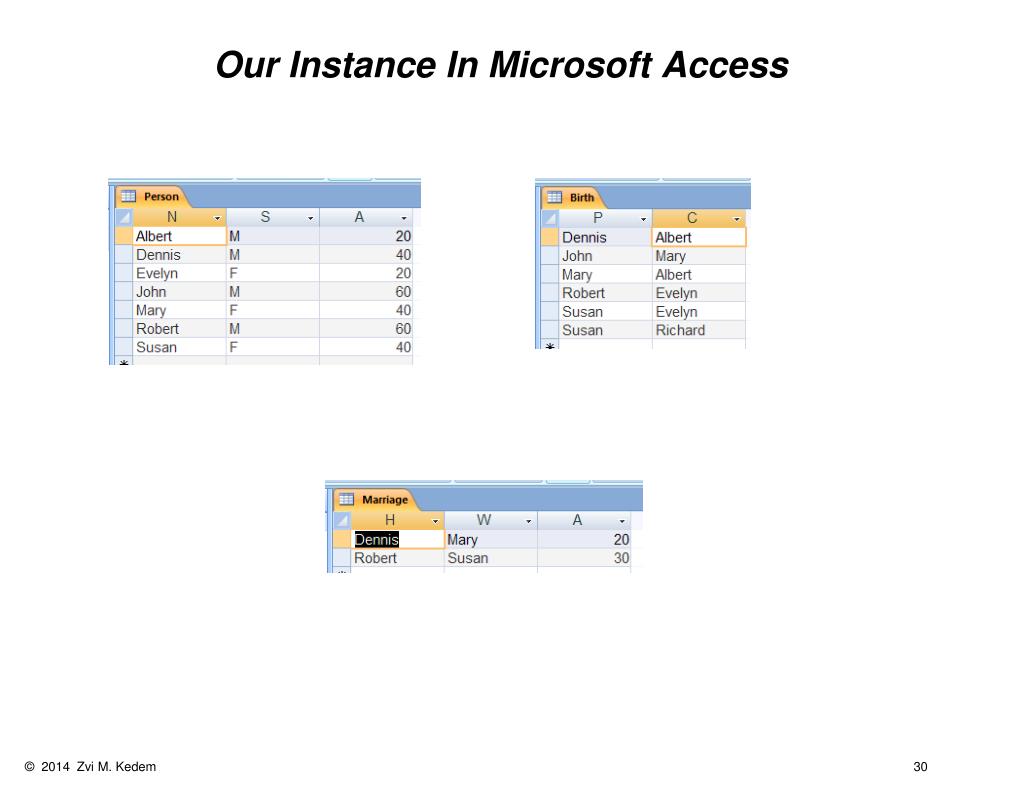Click the highlighted Dennis cell in Marriage
Image resolution: width=1024 pixels, height=791 pixels.
click(x=398, y=539)
